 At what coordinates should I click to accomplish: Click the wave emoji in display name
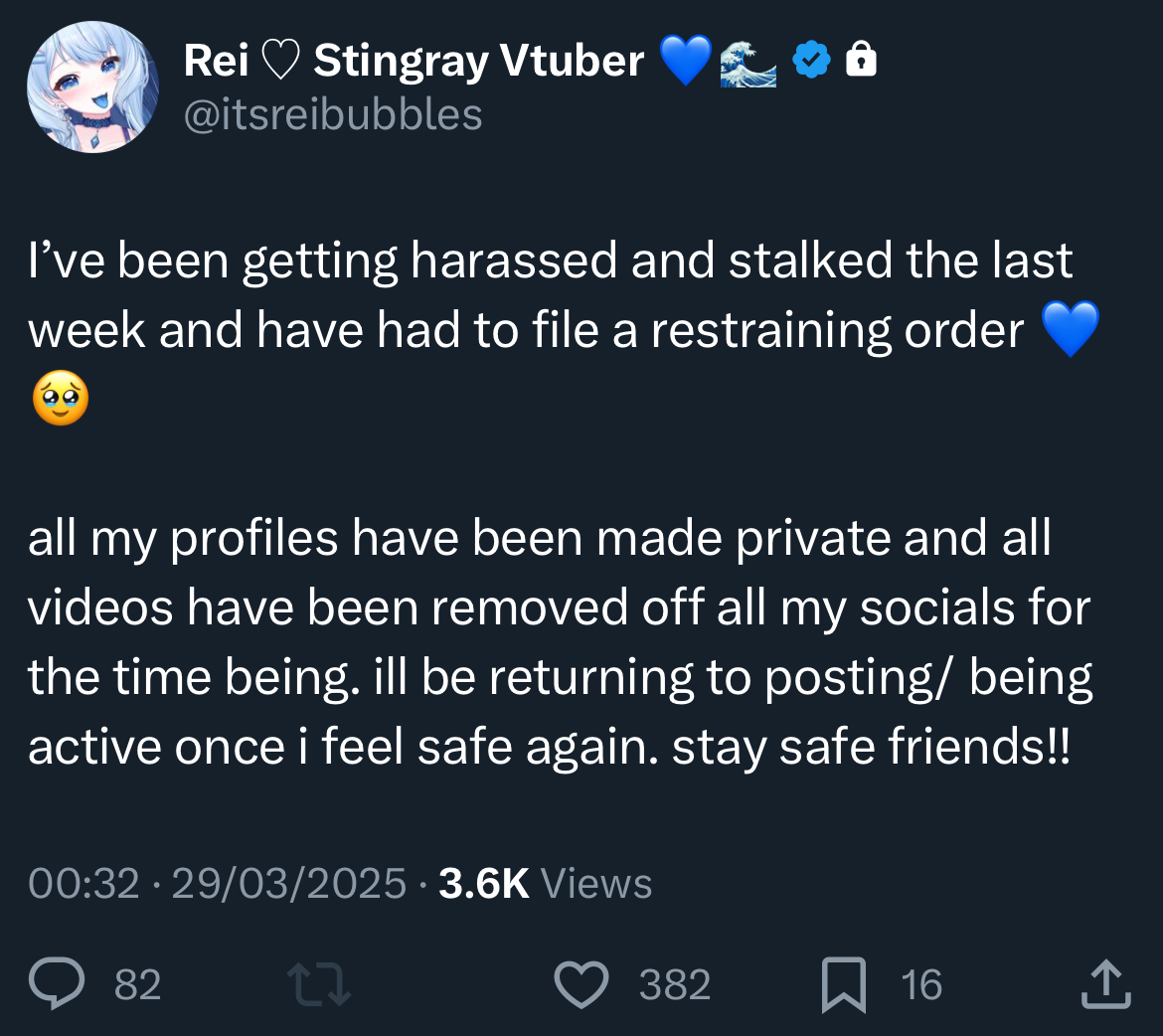pyautogui.click(x=748, y=63)
